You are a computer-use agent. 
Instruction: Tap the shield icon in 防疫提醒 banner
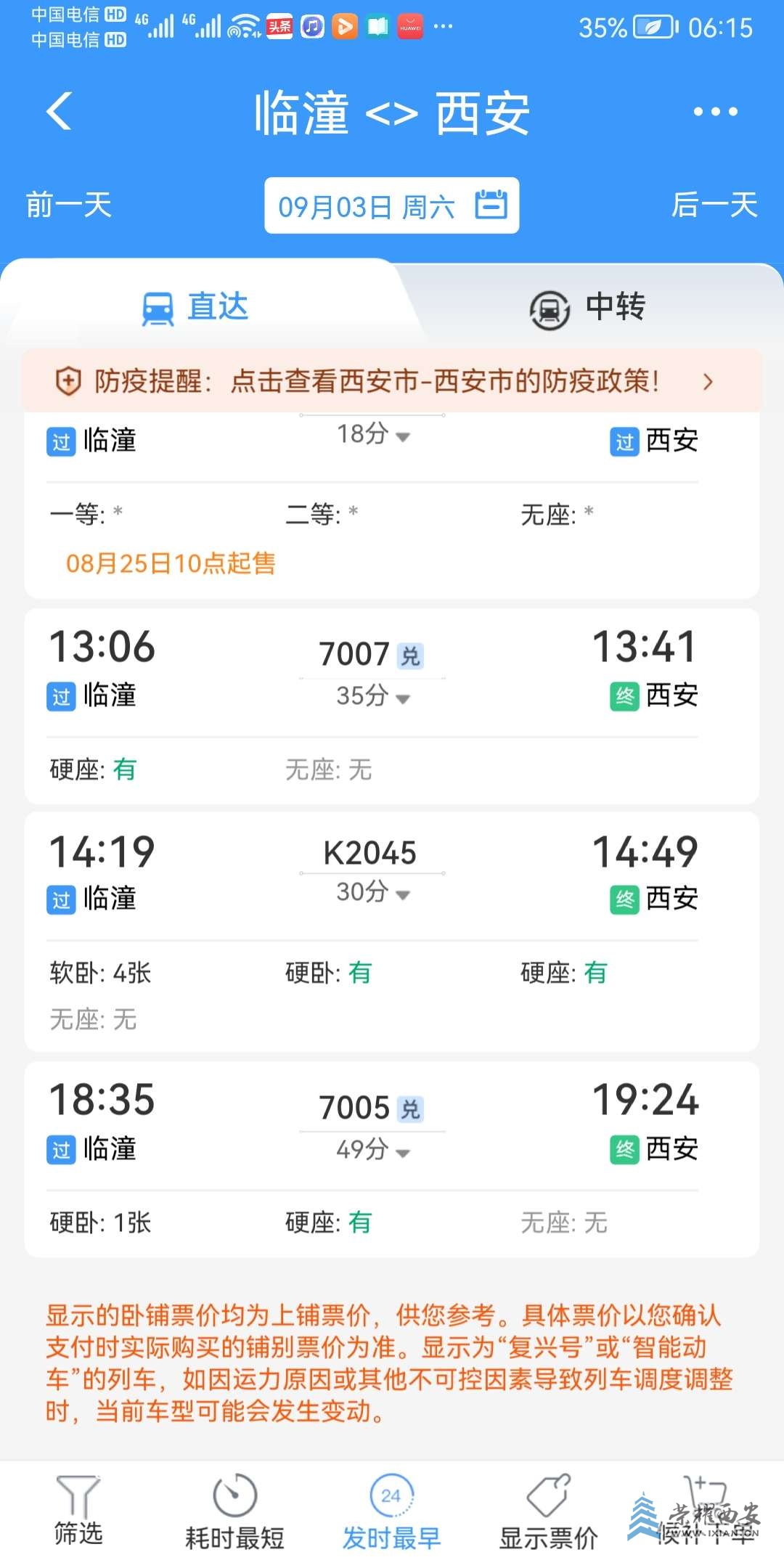[x=68, y=381]
